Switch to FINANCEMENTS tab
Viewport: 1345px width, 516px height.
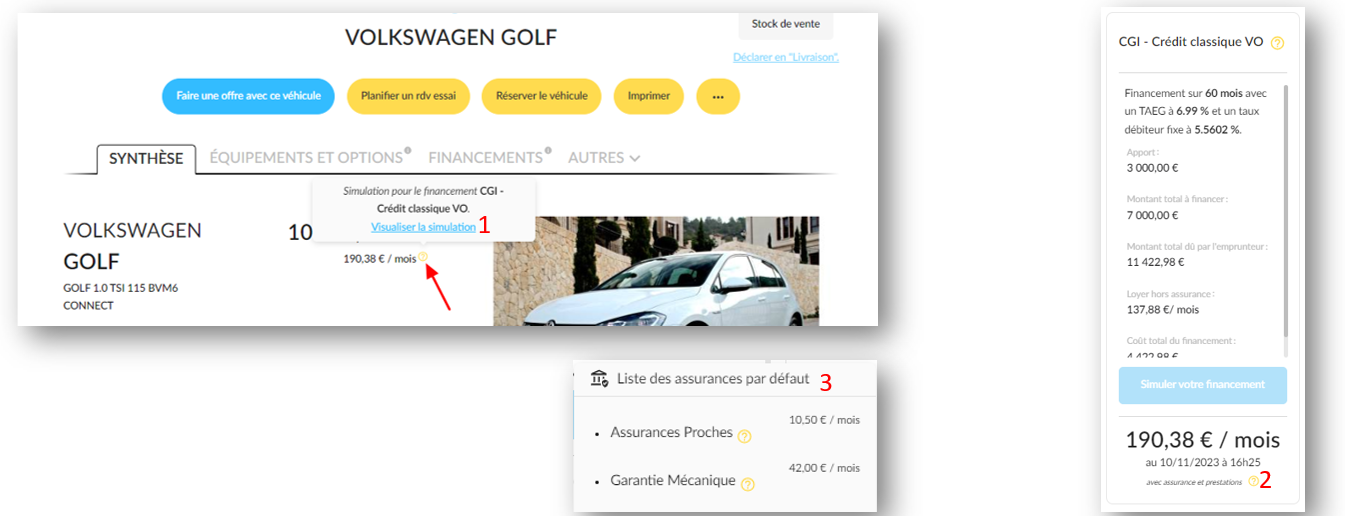pyautogui.click(x=488, y=158)
